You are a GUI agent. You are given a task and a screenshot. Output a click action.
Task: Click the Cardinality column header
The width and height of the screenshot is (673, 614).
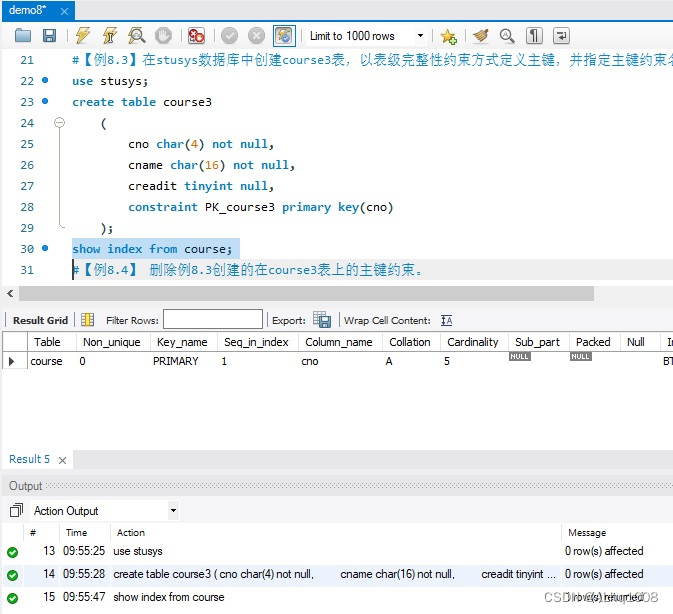pos(473,342)
